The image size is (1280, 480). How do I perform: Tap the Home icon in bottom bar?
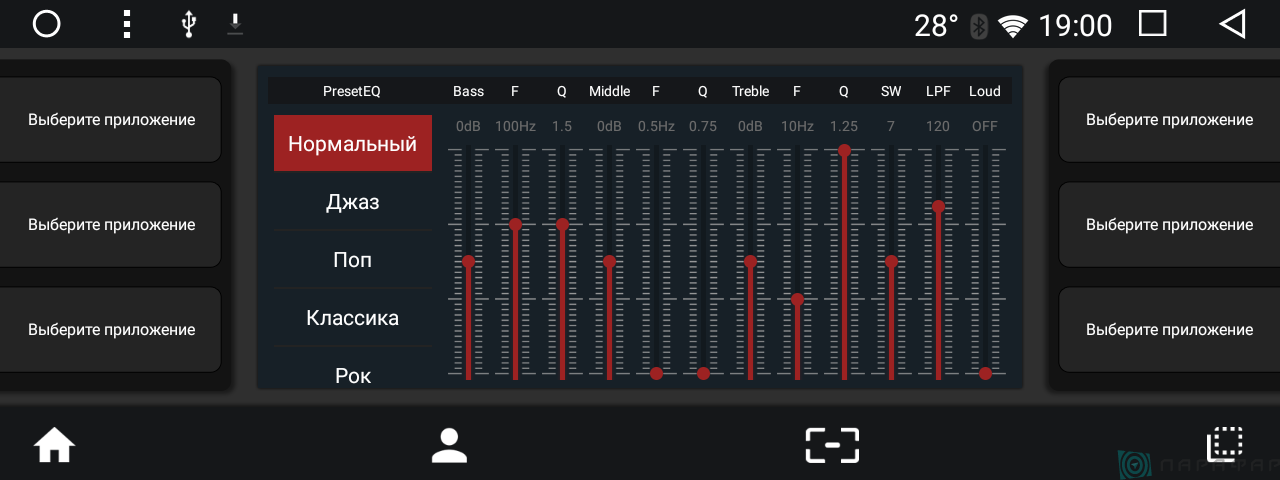click(x=55, y=445)
